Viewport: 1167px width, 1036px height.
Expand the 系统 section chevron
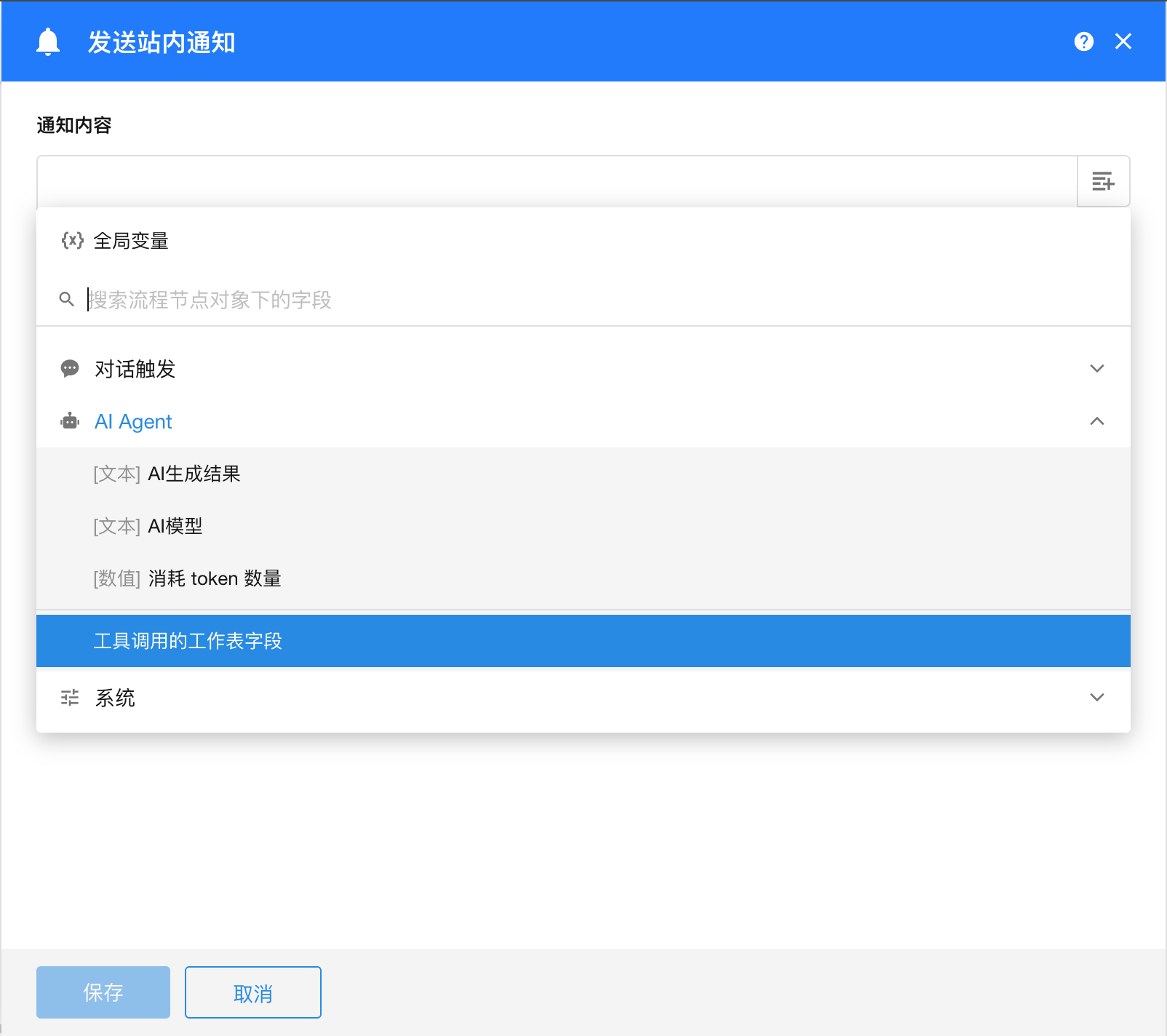[1096, 698]
